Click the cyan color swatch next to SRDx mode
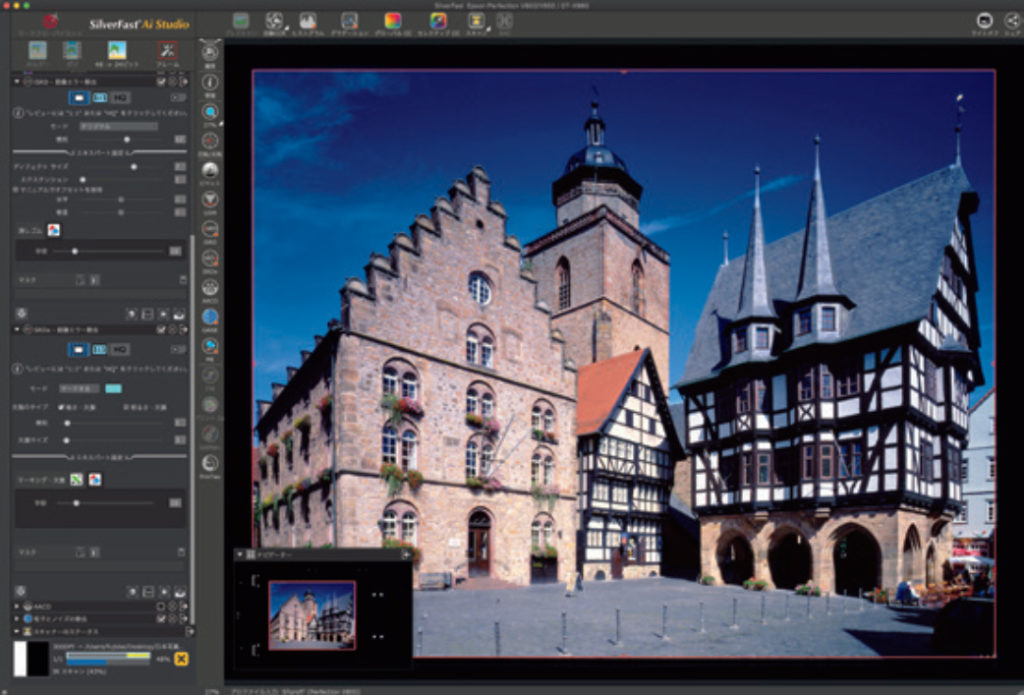The height and width of the screenshot is (695, 1024). pos(113,389)
